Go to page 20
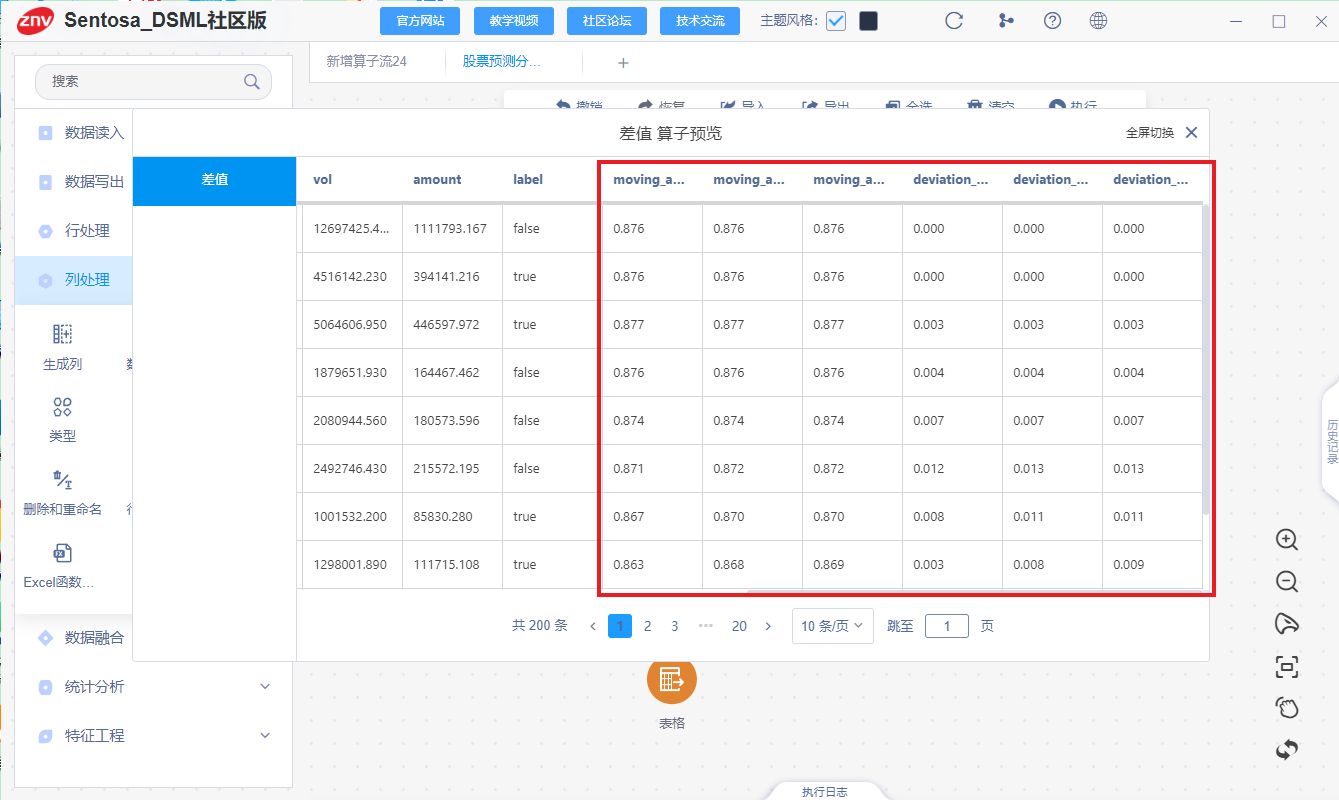The height and width of the screenshot is (800, 1339). pyautogui.click(x=739, y=626)
